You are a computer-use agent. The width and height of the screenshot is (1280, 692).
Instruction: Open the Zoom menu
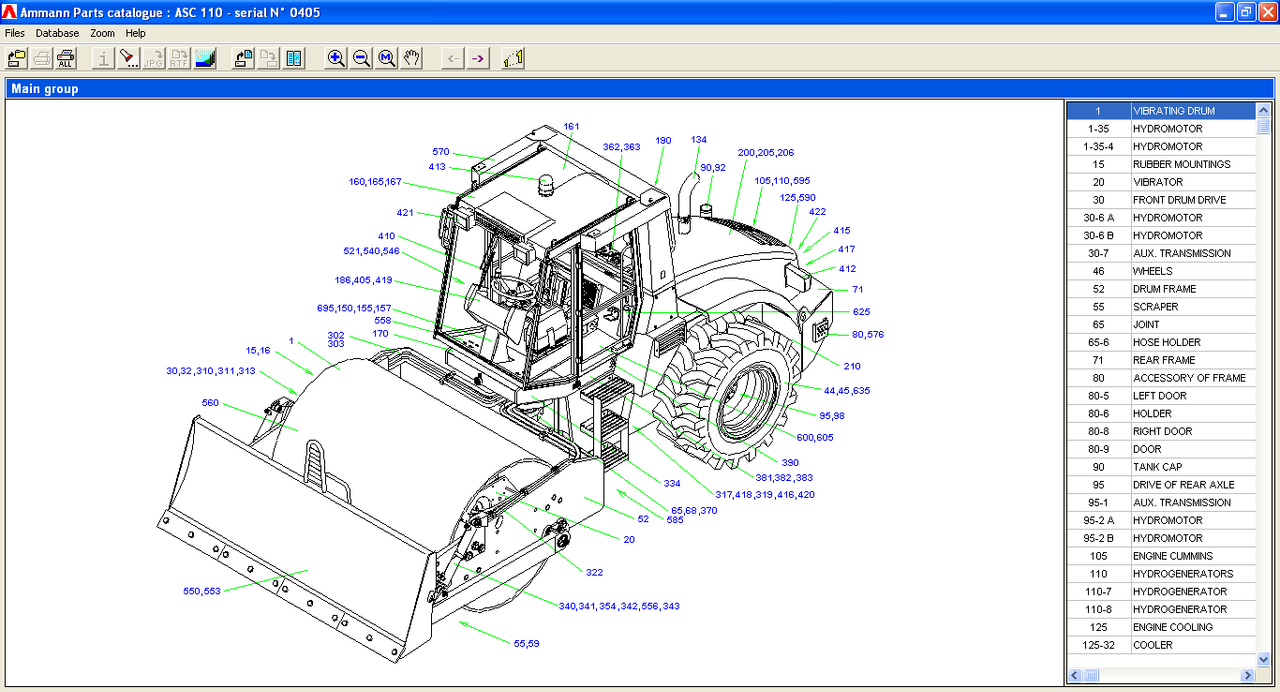click(x=102, y=33)
